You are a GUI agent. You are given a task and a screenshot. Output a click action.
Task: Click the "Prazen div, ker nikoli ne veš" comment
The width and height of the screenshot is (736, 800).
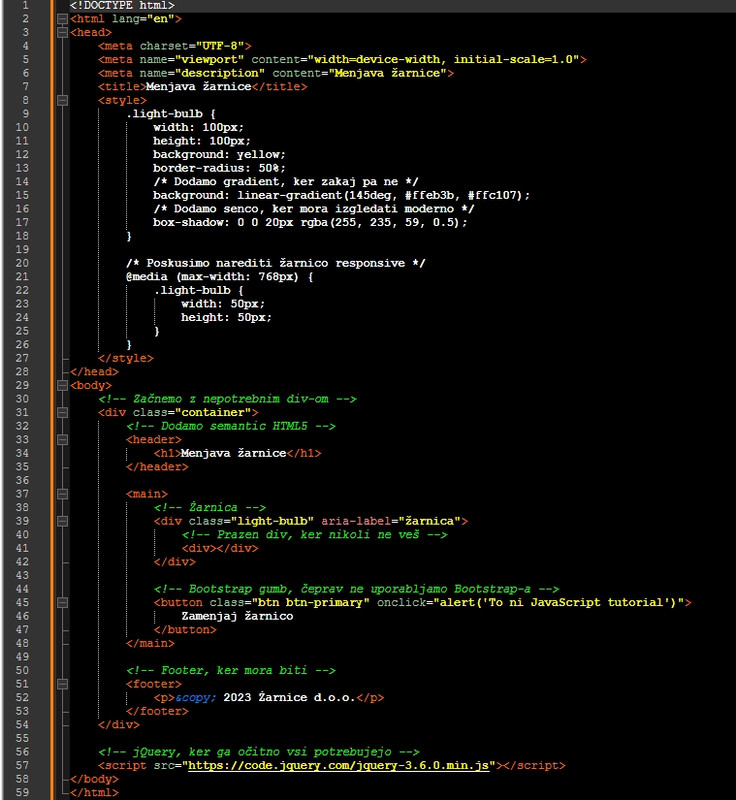pos(315,535)
